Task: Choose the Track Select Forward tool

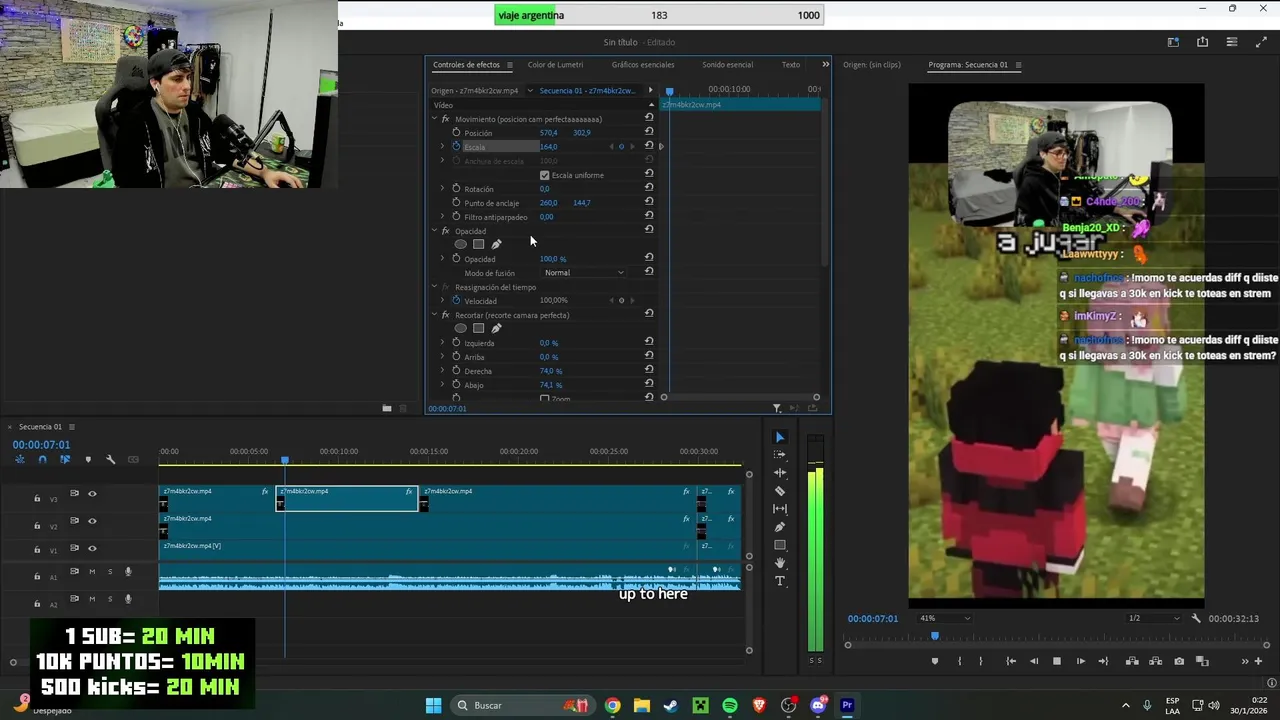Action: click(x=780, y=455)
